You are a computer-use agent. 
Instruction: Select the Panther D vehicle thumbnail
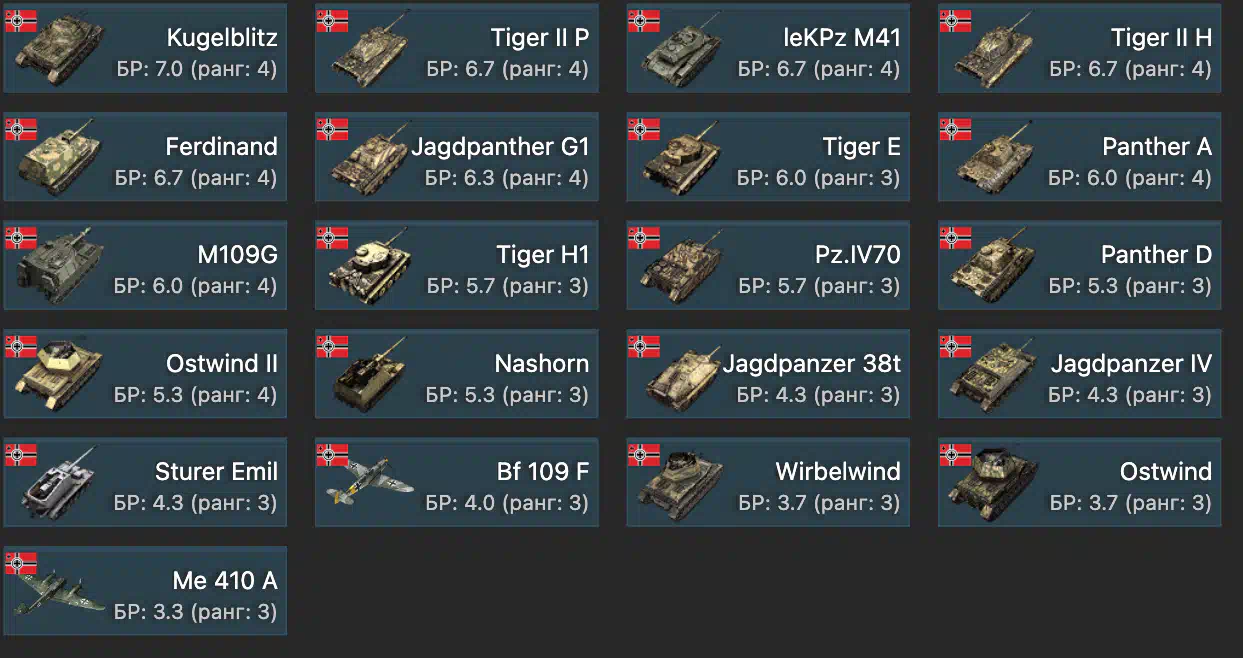click(994, 266)
